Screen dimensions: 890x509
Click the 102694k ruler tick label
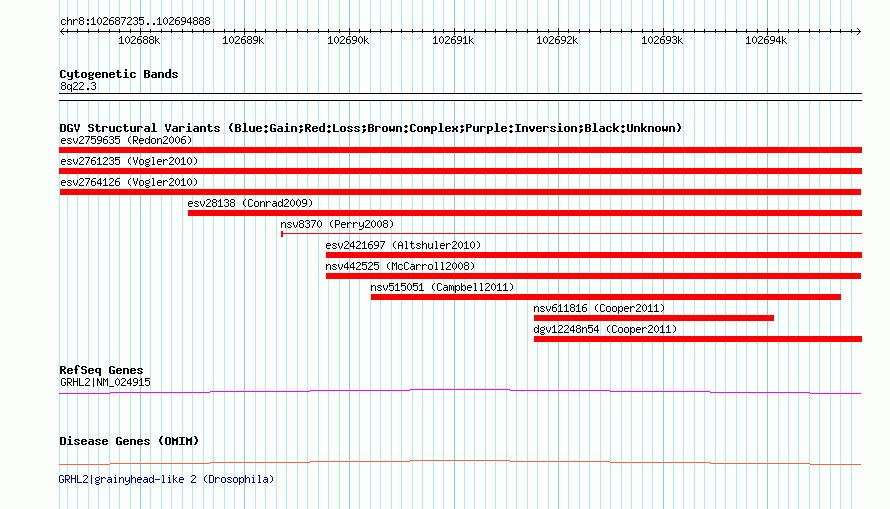[x=766, y=40]
